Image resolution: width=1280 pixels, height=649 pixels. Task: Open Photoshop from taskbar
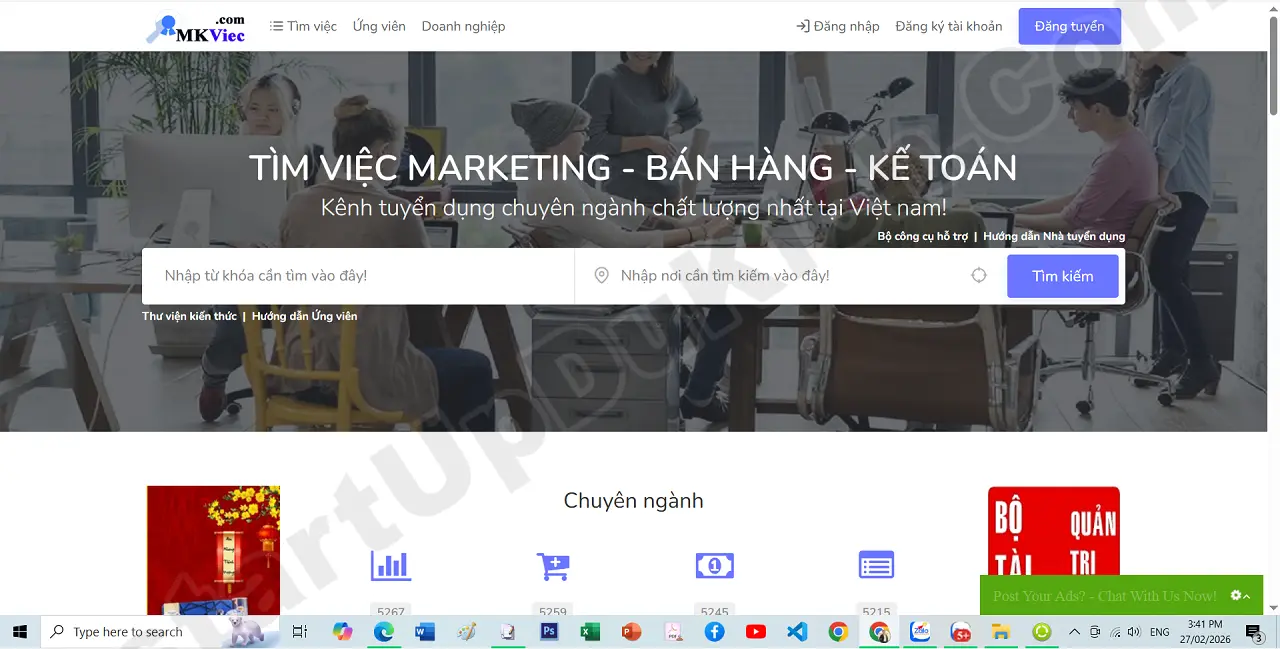pos(549,632)
